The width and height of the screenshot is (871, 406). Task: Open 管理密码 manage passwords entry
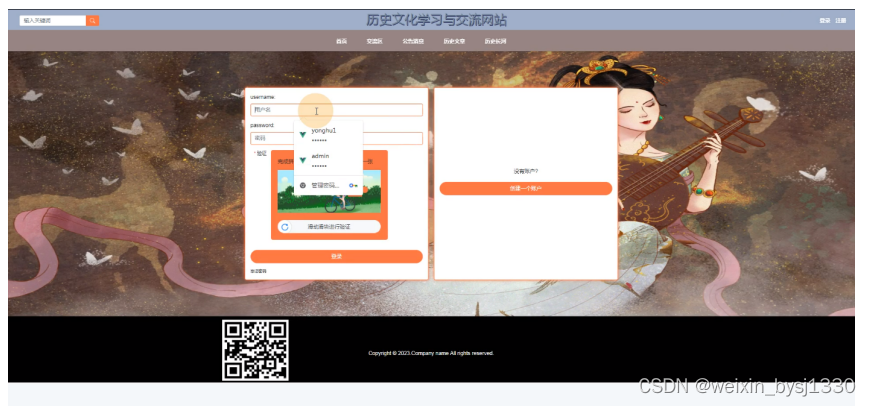click(328, 186)
